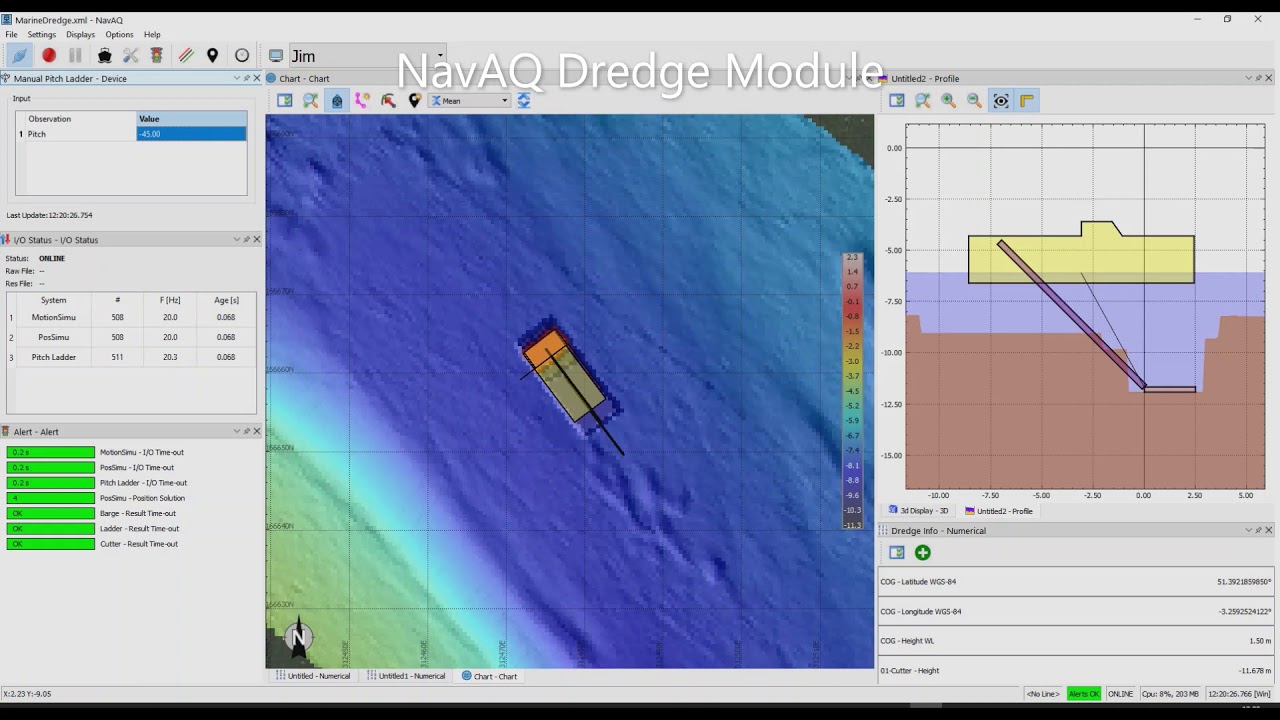Click the ship vessel icon in toolbar

[x=104, y=56]
